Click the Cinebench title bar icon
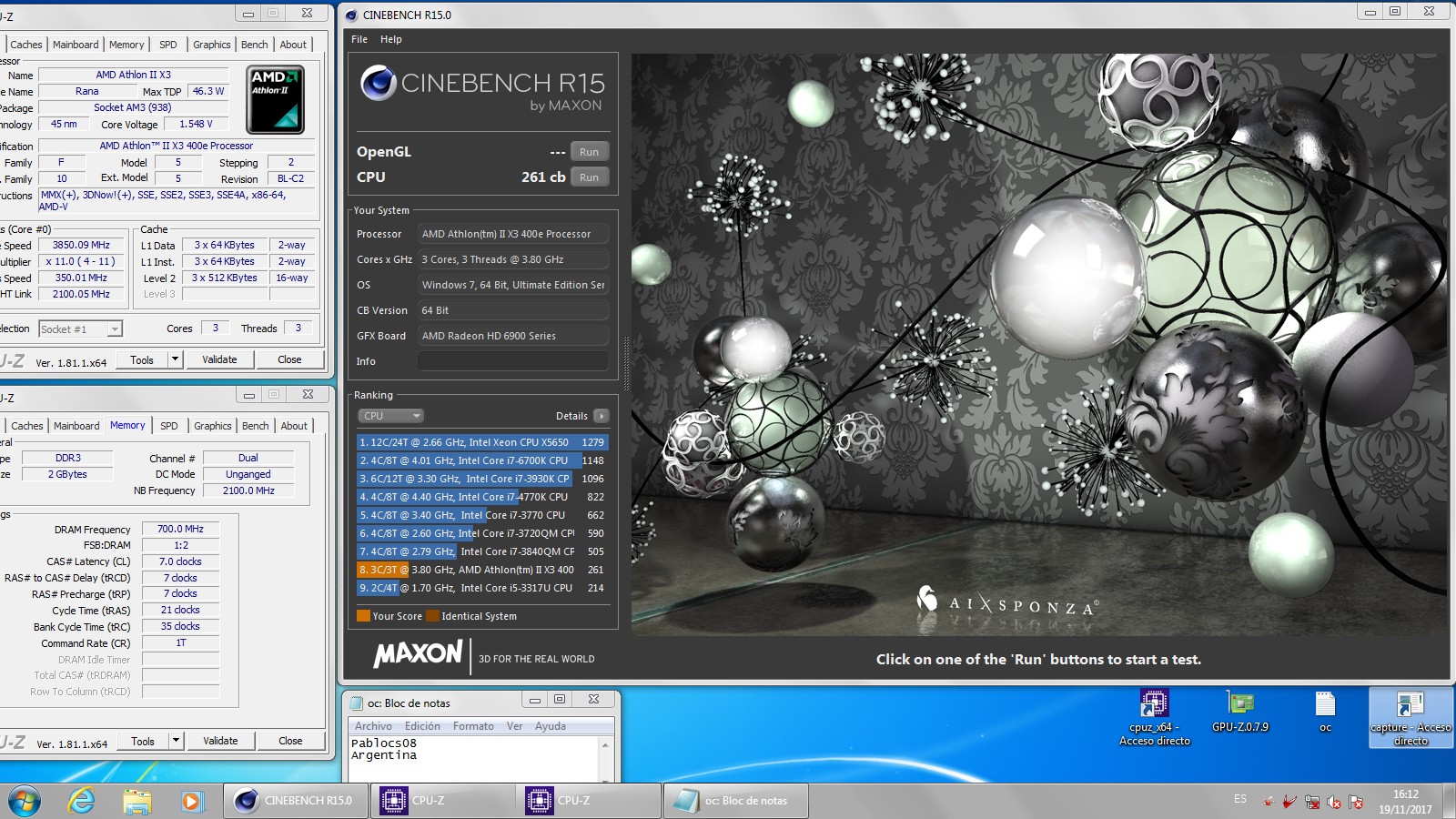 [x=351, y=15]
